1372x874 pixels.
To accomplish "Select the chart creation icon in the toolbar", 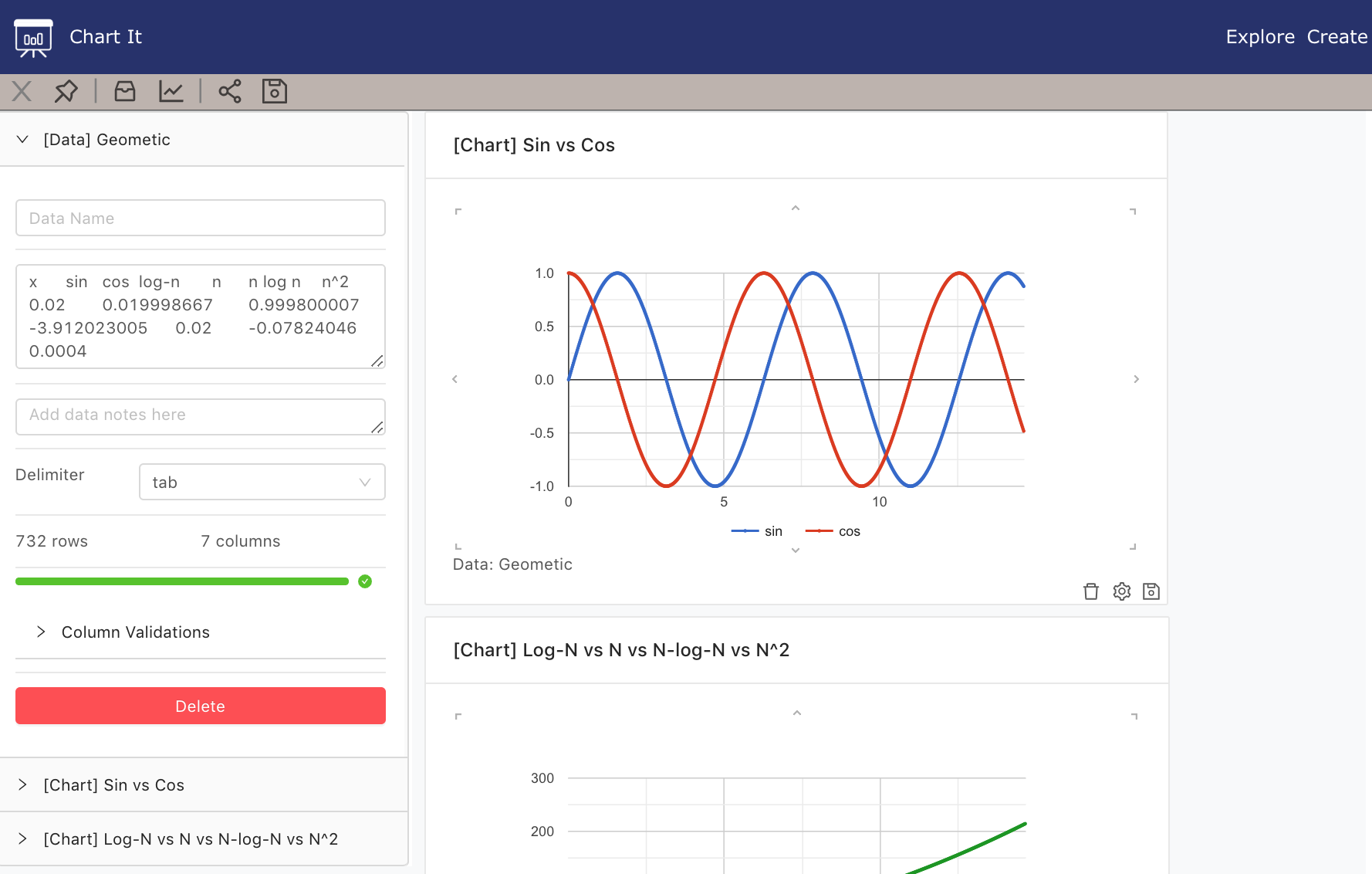I will (171, 91).
